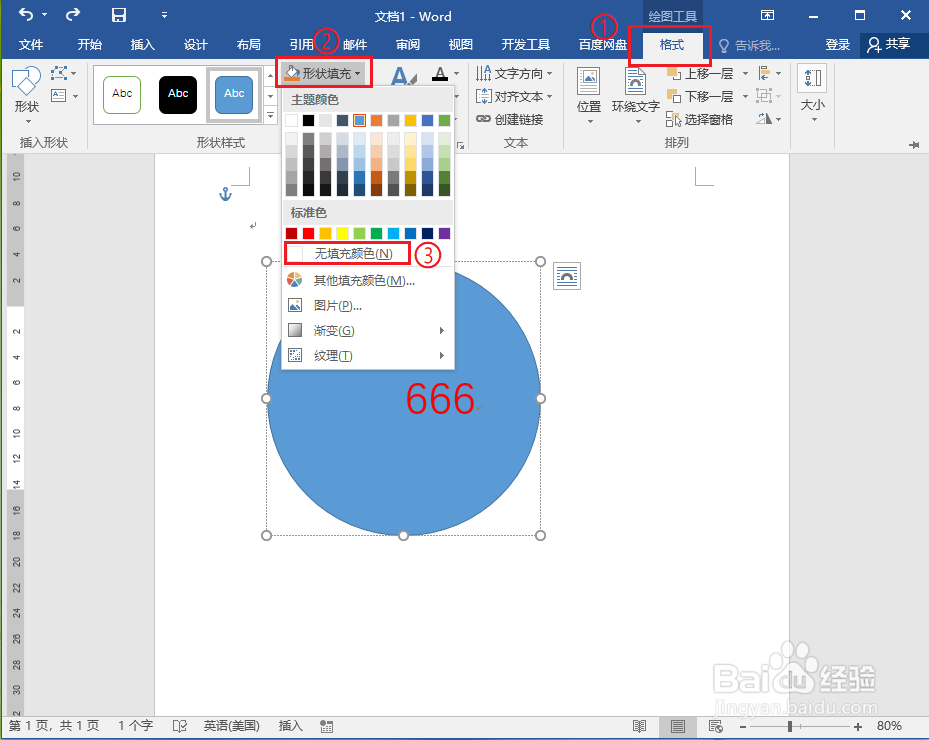
Task: Select No Fill (无填充颜色)
Action: [x=347, y=254]
